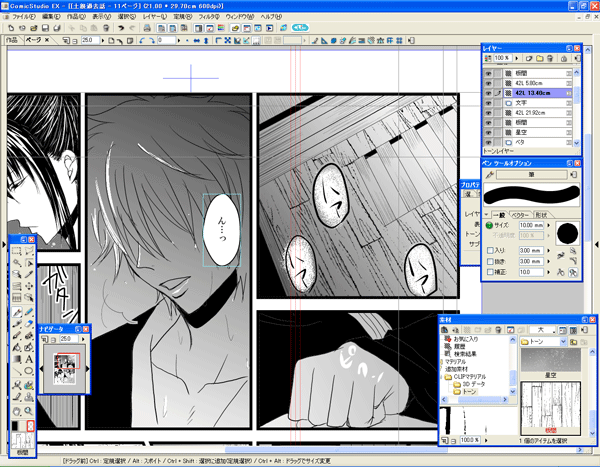
Task: Open the 編集 menu
Action: (x=51, y=17)
